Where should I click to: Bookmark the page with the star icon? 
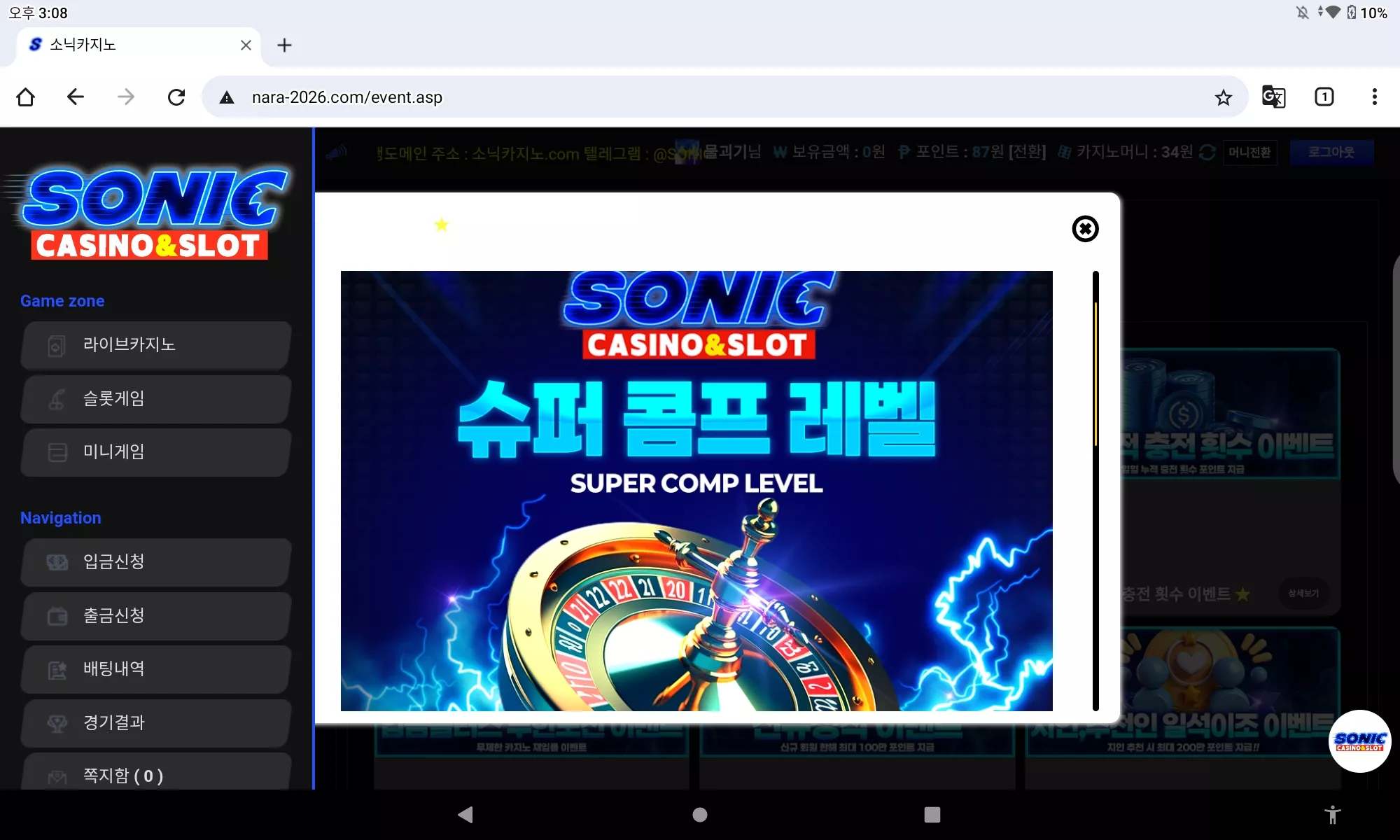click(1223, 97)
